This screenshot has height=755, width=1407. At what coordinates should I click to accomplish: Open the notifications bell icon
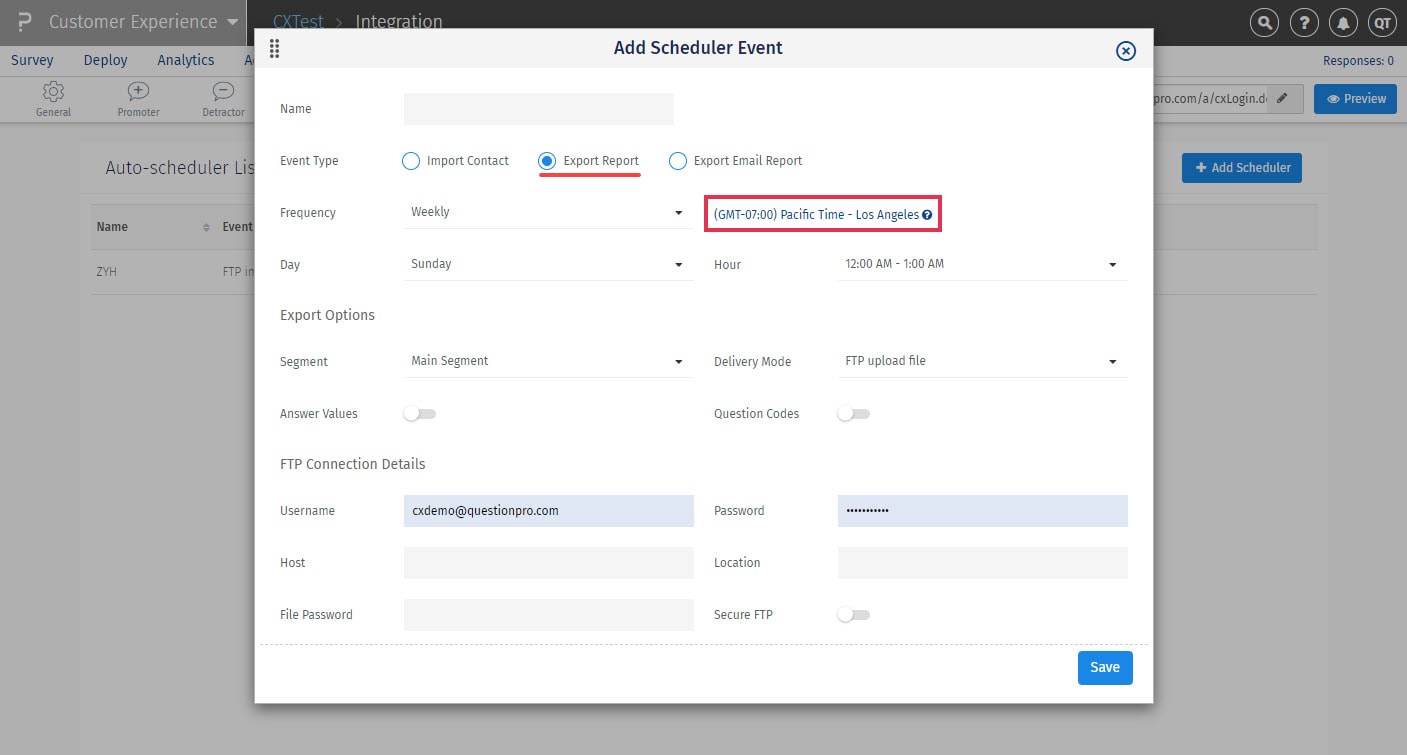click(1343, 22)
